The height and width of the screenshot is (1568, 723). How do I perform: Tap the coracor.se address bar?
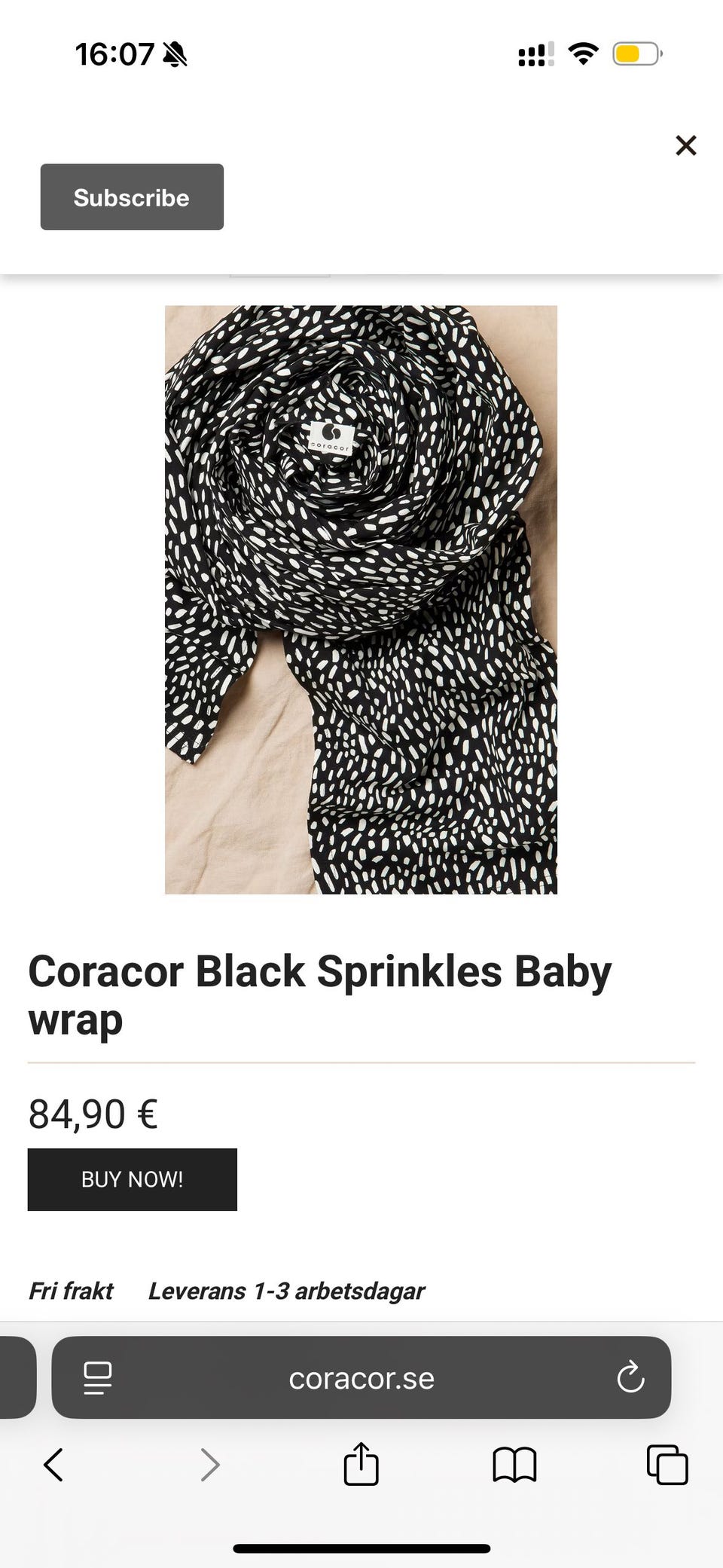[x=361, y=1377]
